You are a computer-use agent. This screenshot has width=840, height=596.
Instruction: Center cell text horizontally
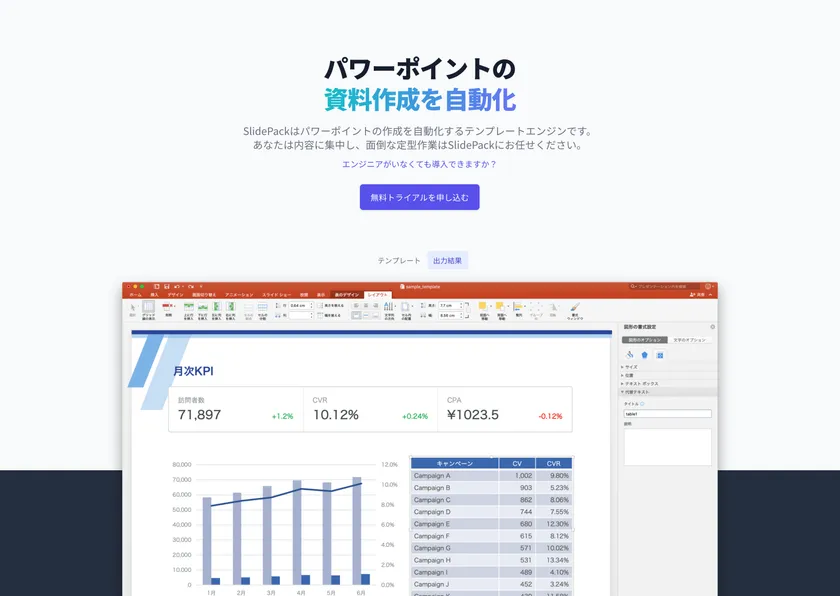tap(366, 305)
